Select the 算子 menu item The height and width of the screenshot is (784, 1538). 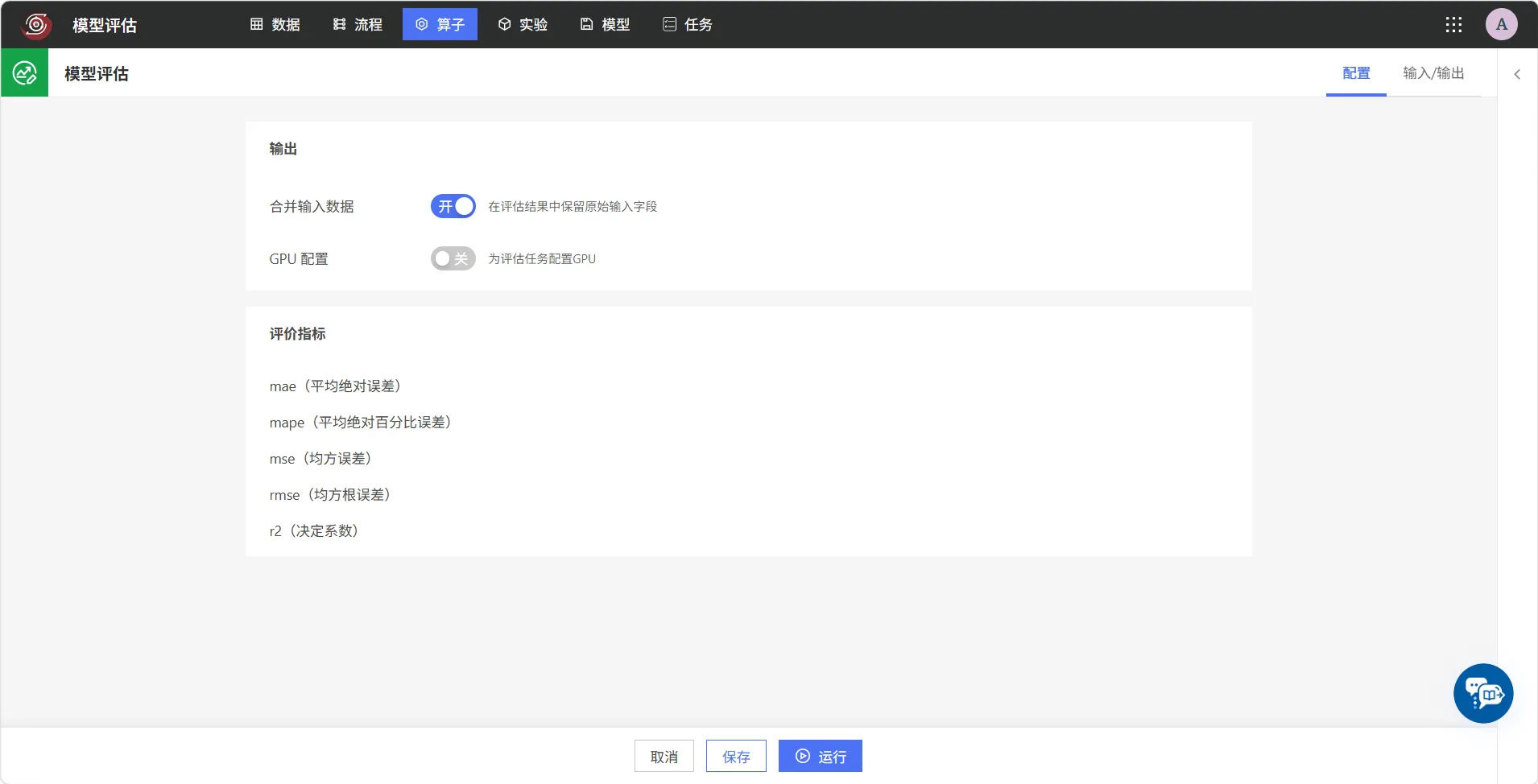[x=440, y=24]
